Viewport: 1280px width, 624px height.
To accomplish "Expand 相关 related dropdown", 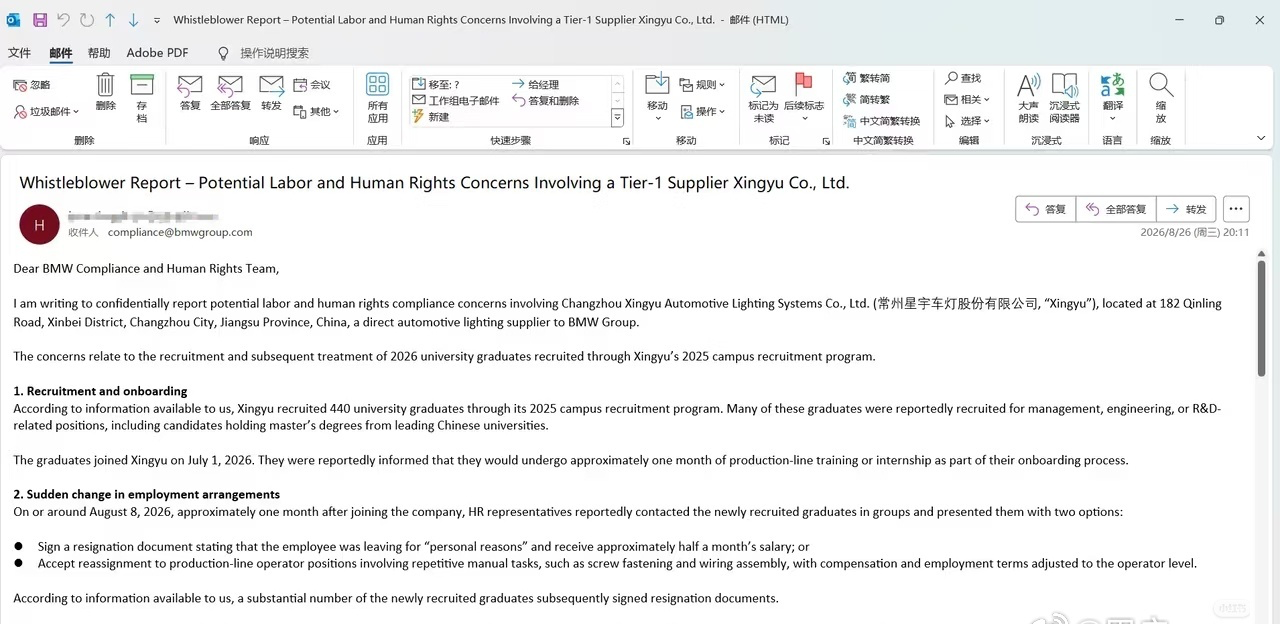I will (x=967, y=100).
